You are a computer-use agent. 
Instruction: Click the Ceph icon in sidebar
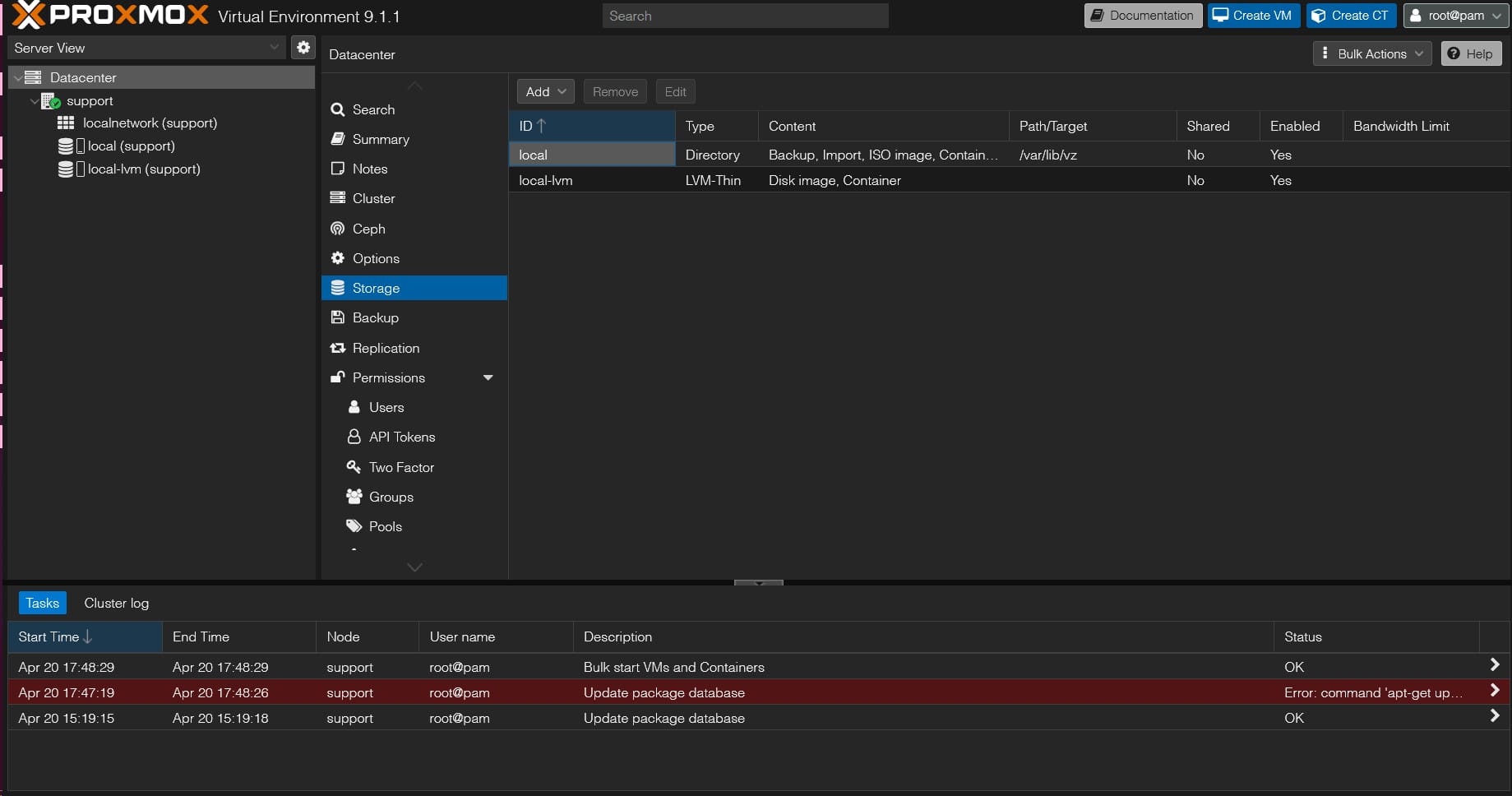pyautogui.click(x=337, y=229)
